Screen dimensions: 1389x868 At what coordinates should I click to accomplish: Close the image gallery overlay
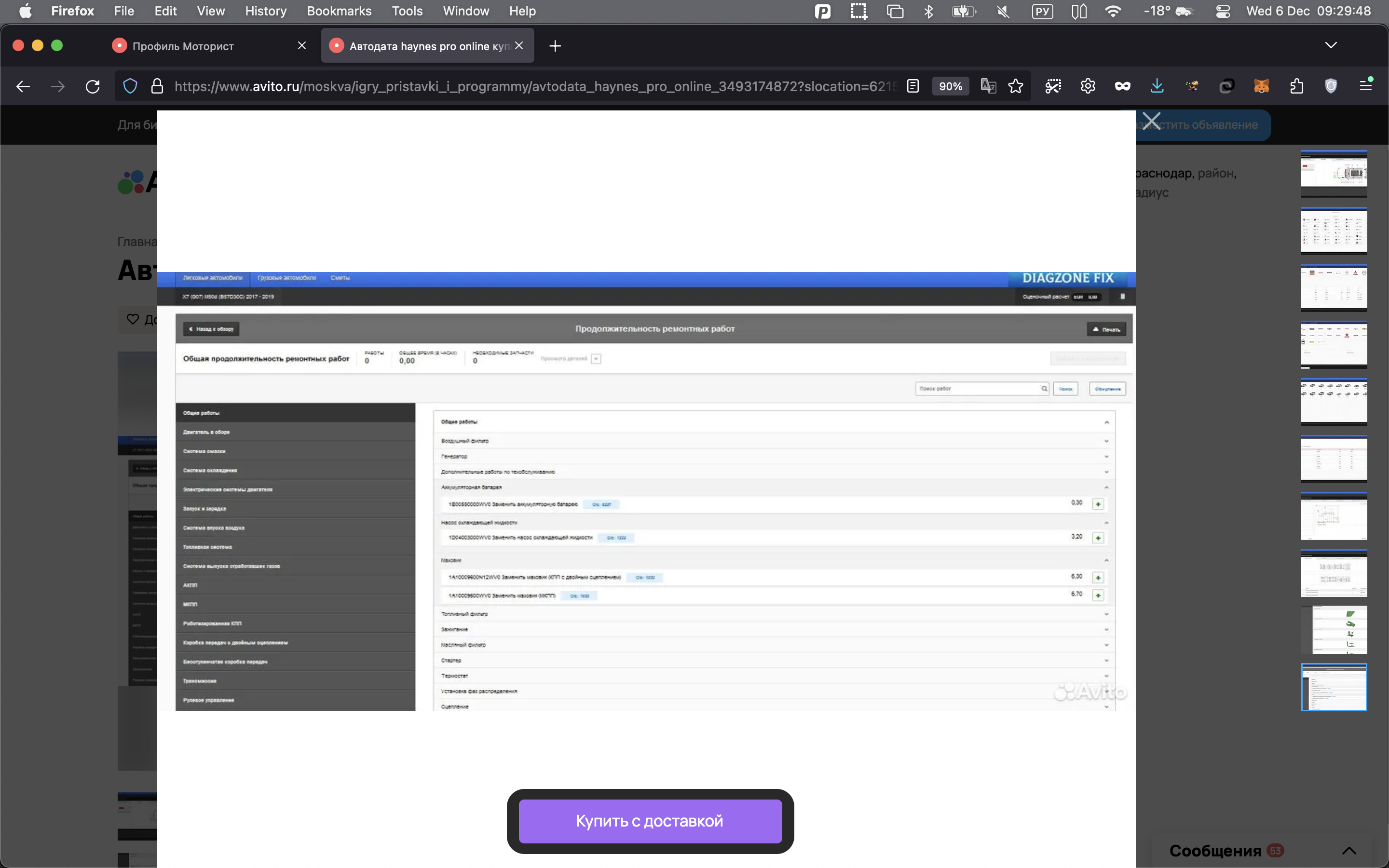(x=1151, y=121)
